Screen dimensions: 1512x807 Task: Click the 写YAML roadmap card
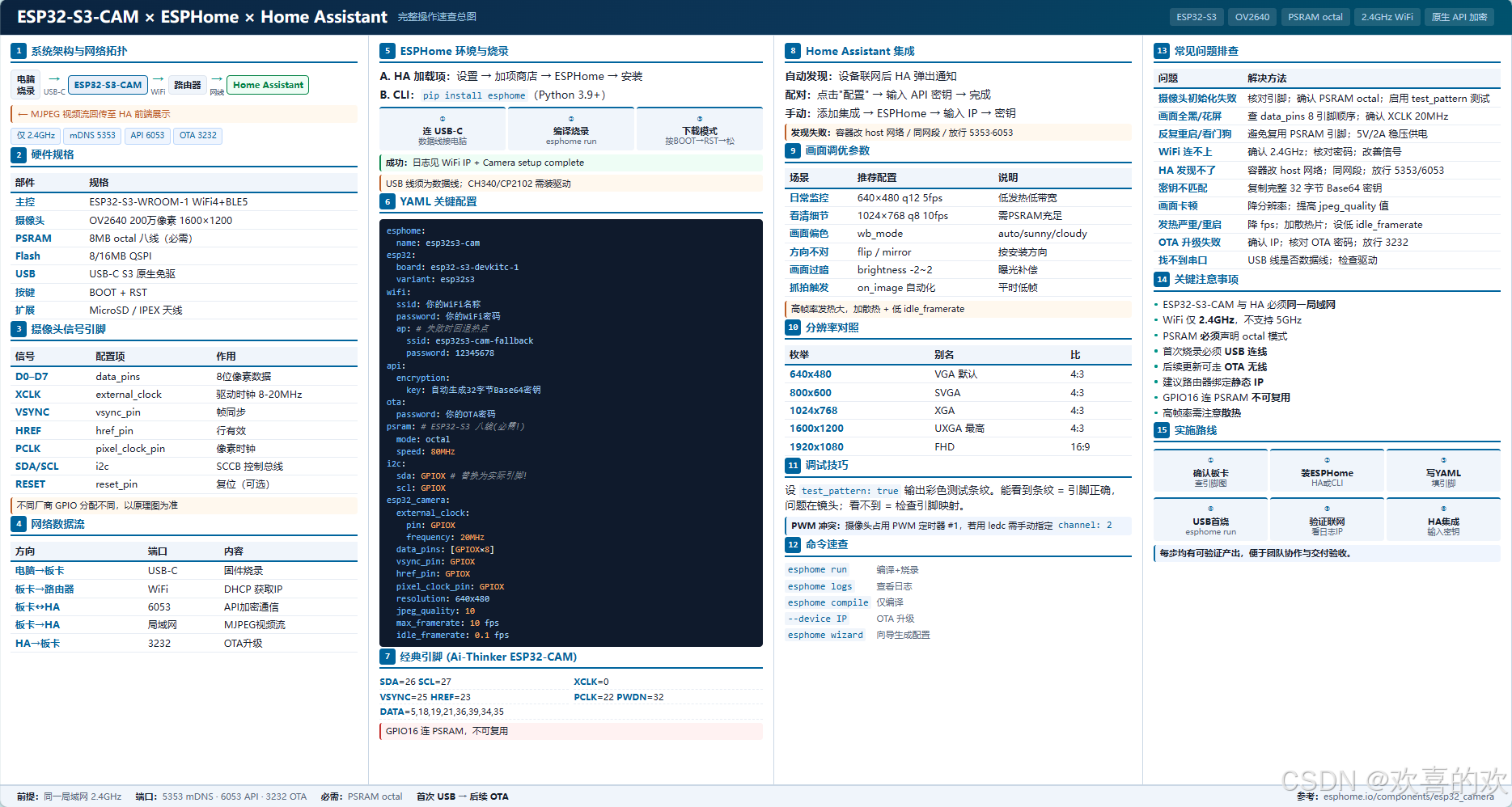[1443, 472]
